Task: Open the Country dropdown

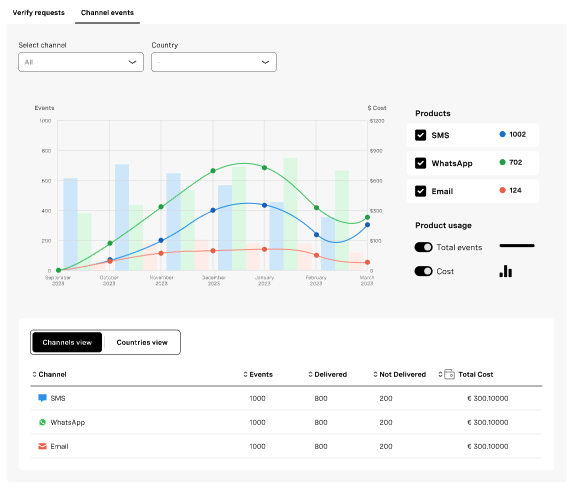Action: pos(214,62)
